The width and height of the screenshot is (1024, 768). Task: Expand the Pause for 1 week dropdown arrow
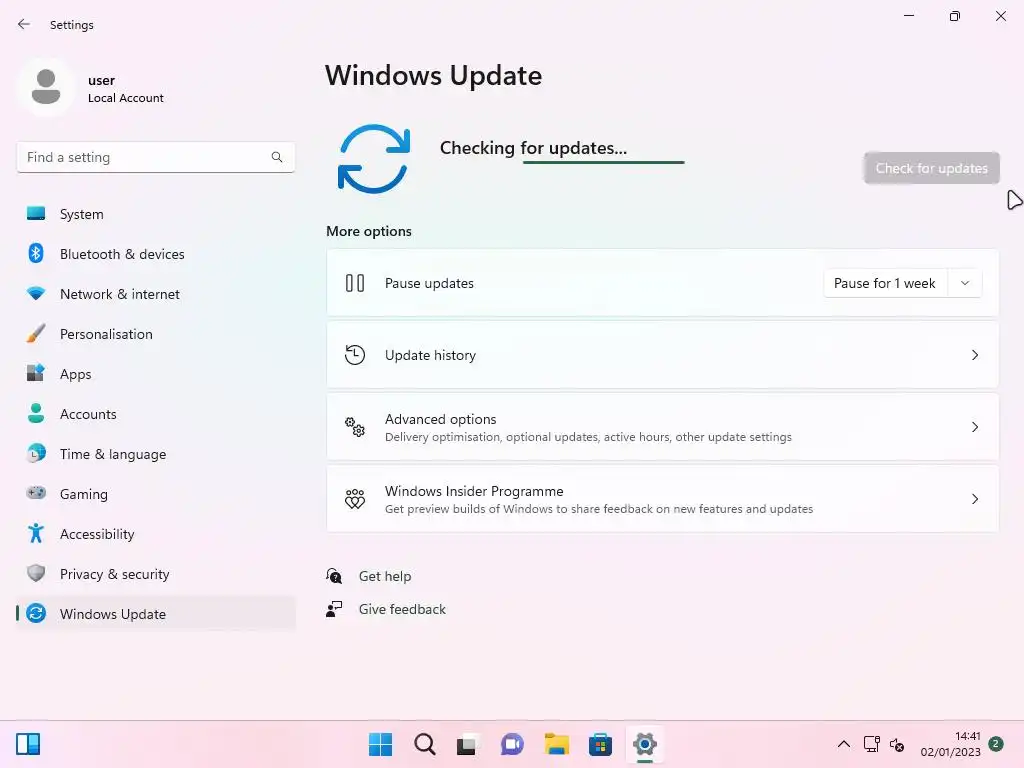click(x=965, y=283)
